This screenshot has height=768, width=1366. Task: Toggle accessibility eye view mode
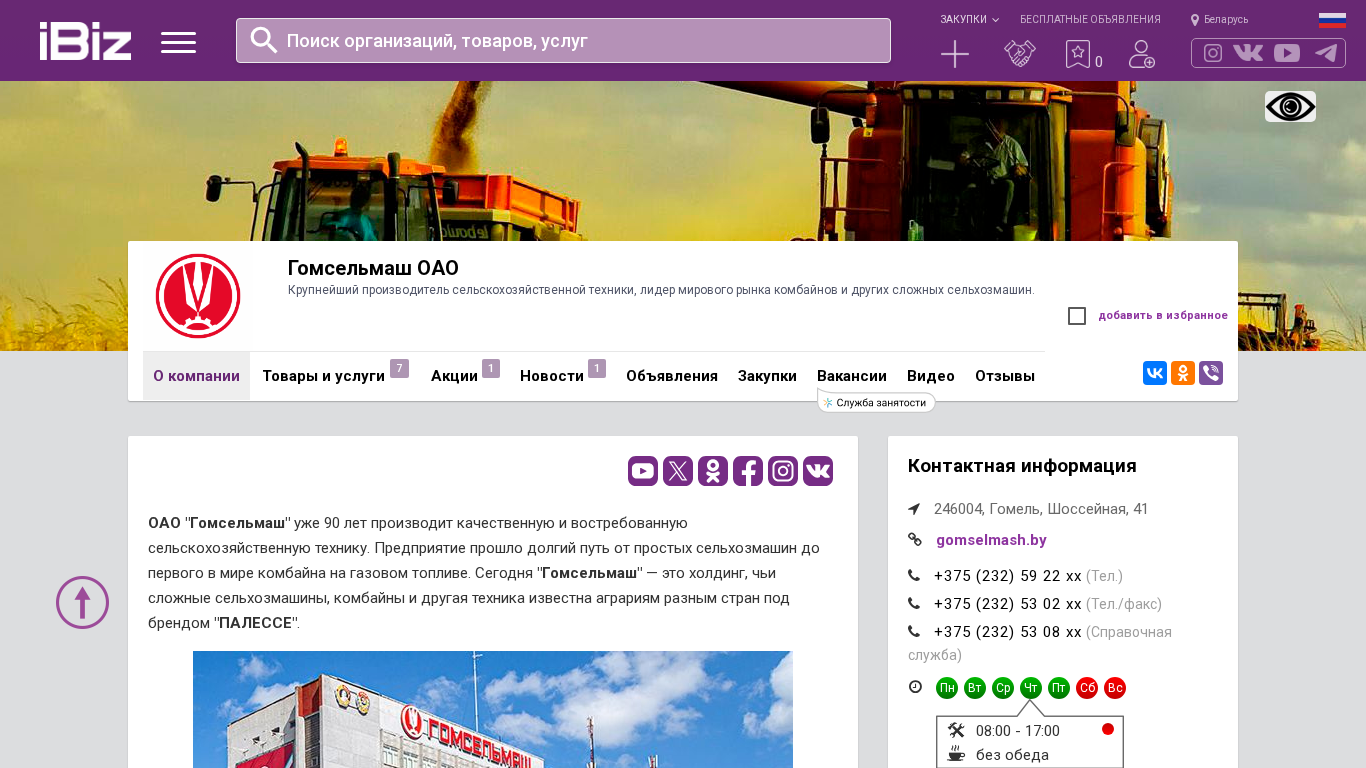point(1290,106)
